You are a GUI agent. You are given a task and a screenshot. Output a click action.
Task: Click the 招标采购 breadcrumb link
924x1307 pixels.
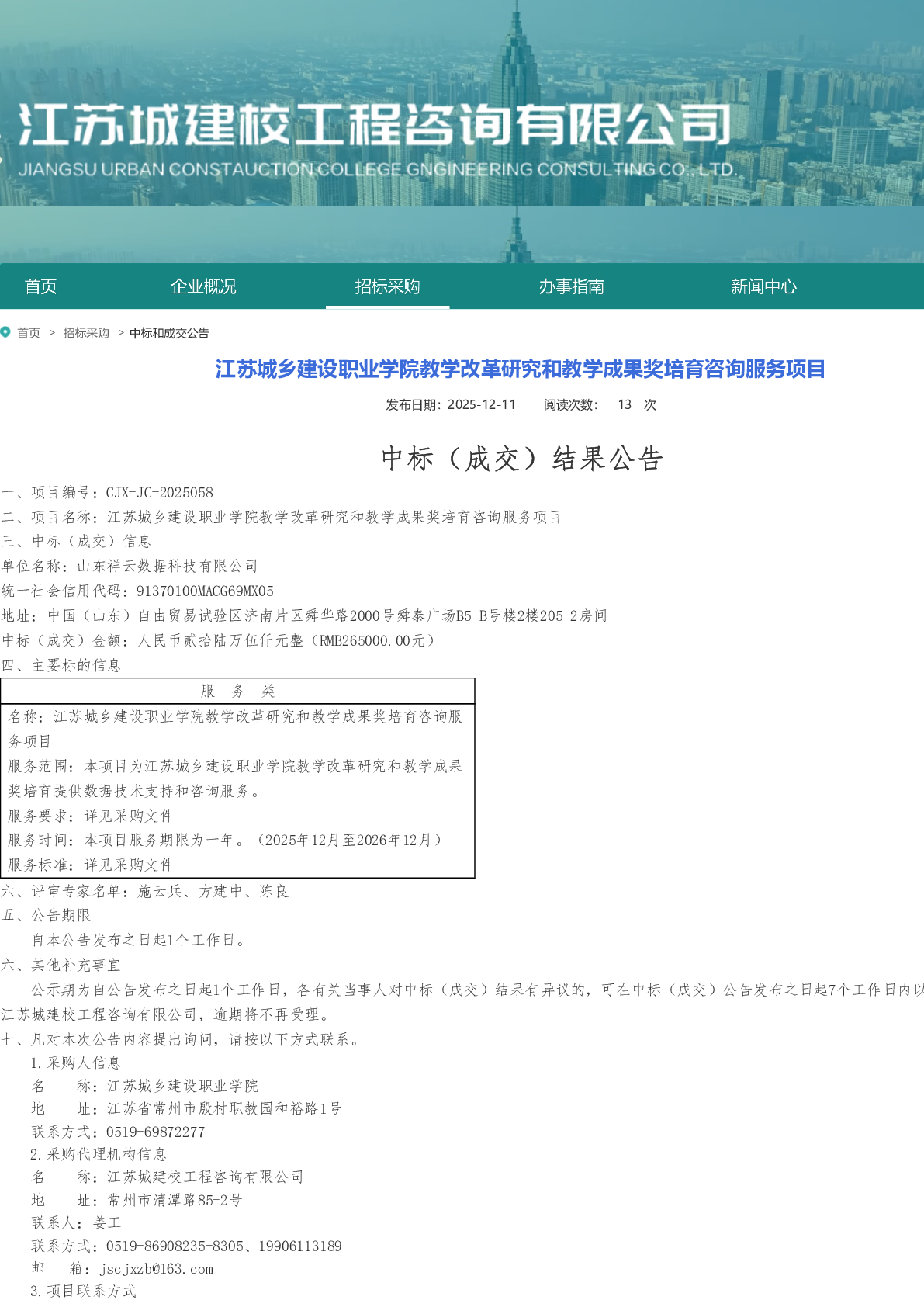click(x=86, y=333)
